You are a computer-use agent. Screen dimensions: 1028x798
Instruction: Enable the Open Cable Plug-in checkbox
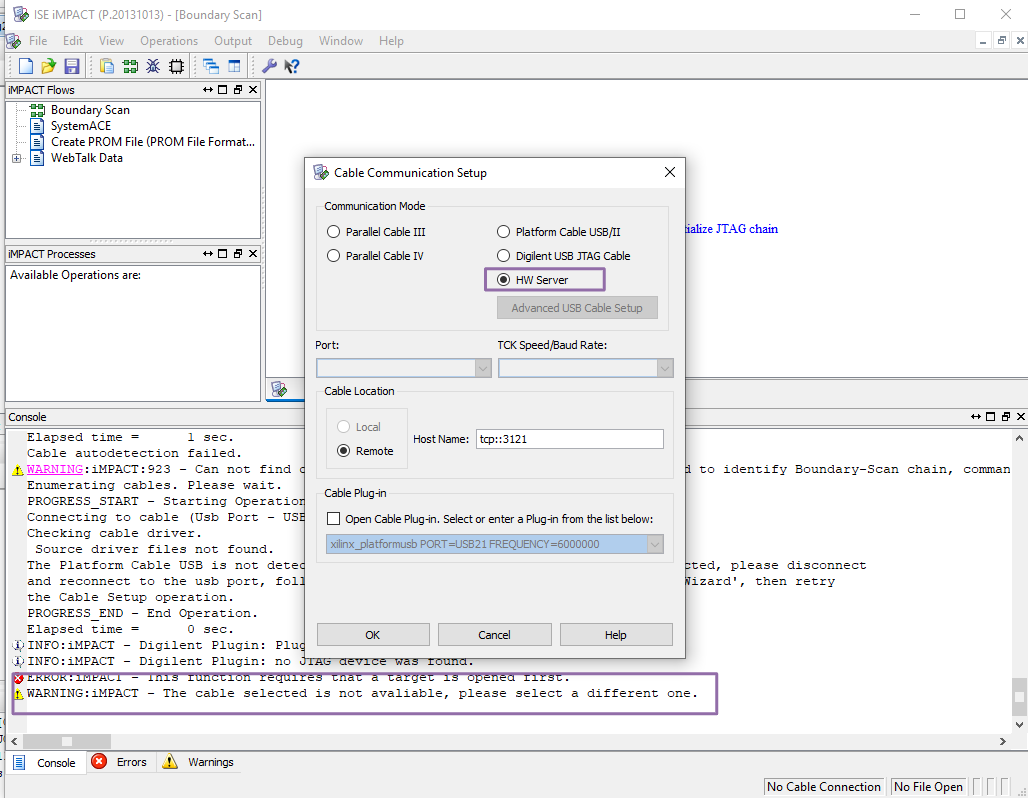coord(334,519)
